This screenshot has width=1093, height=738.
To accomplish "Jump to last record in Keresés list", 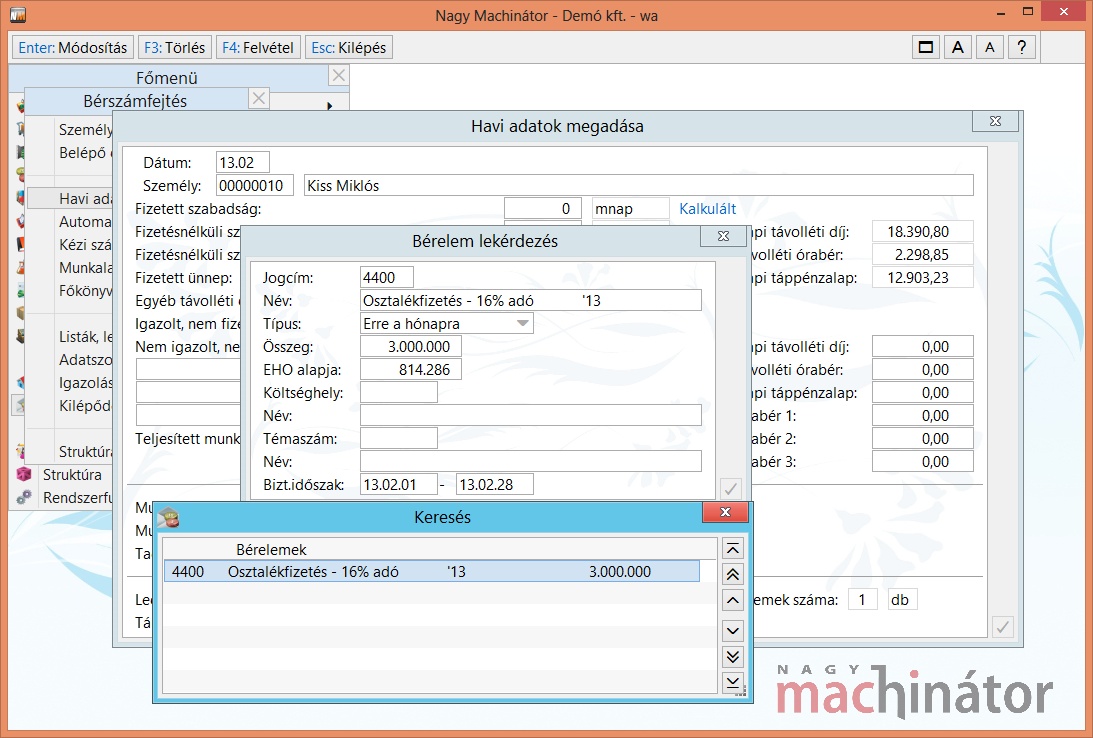I will [x=733, y=682].
